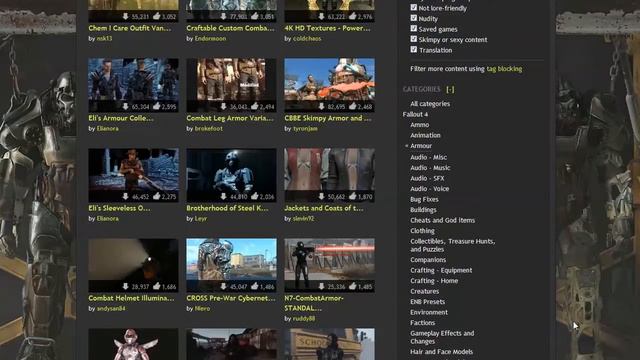Open author ruddy88's profile
This screenshot has width=640, height=360.
[x=304, y=319]
